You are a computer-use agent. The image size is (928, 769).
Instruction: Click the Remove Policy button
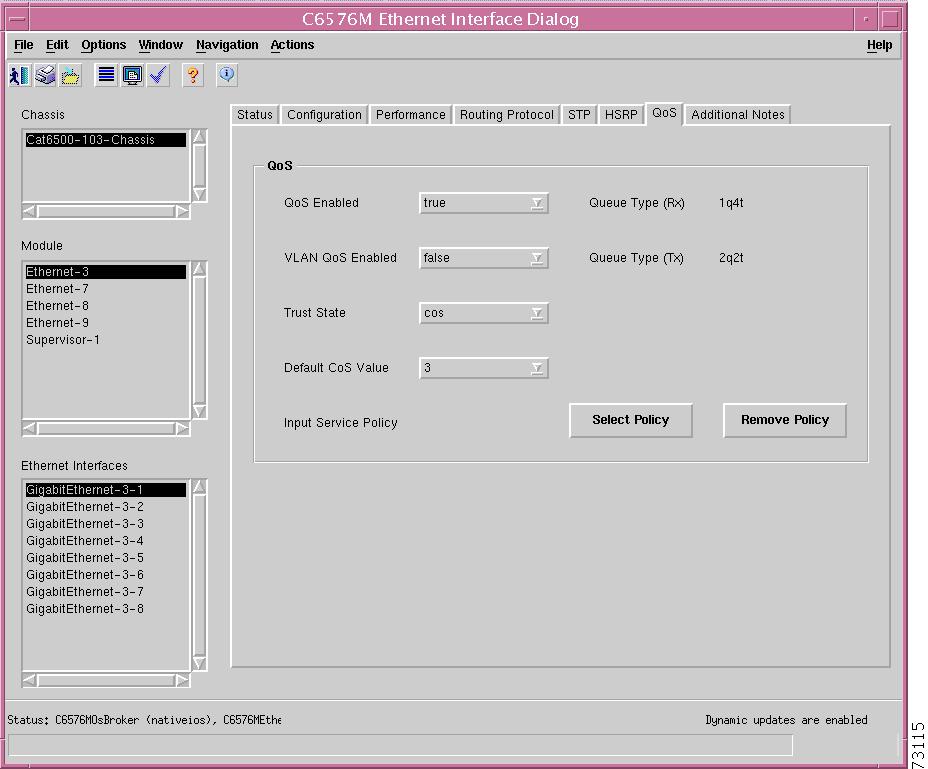click(x=785, y=420)
